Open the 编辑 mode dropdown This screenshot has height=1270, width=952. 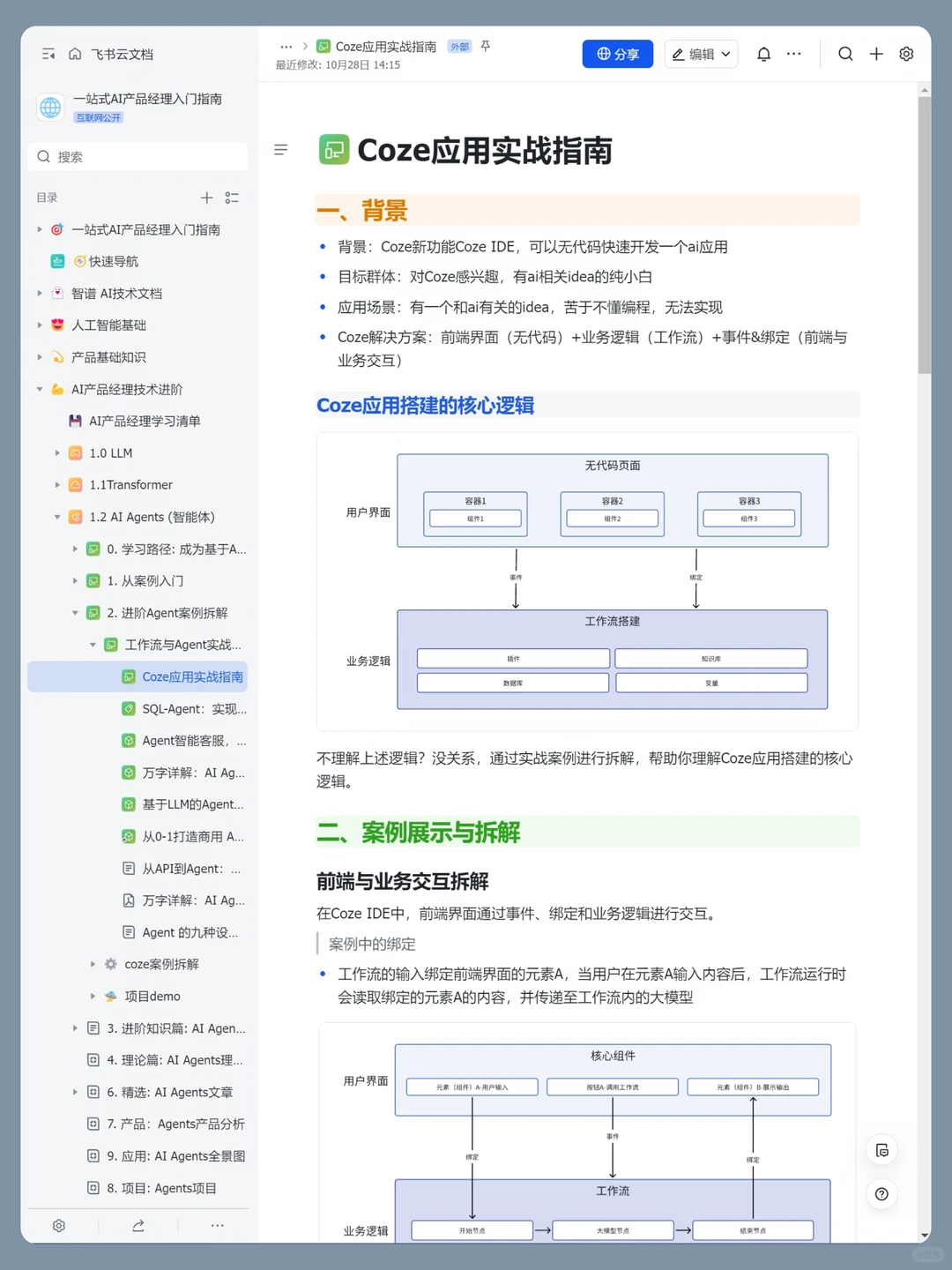pyautogui.click(x=701, y=54)
